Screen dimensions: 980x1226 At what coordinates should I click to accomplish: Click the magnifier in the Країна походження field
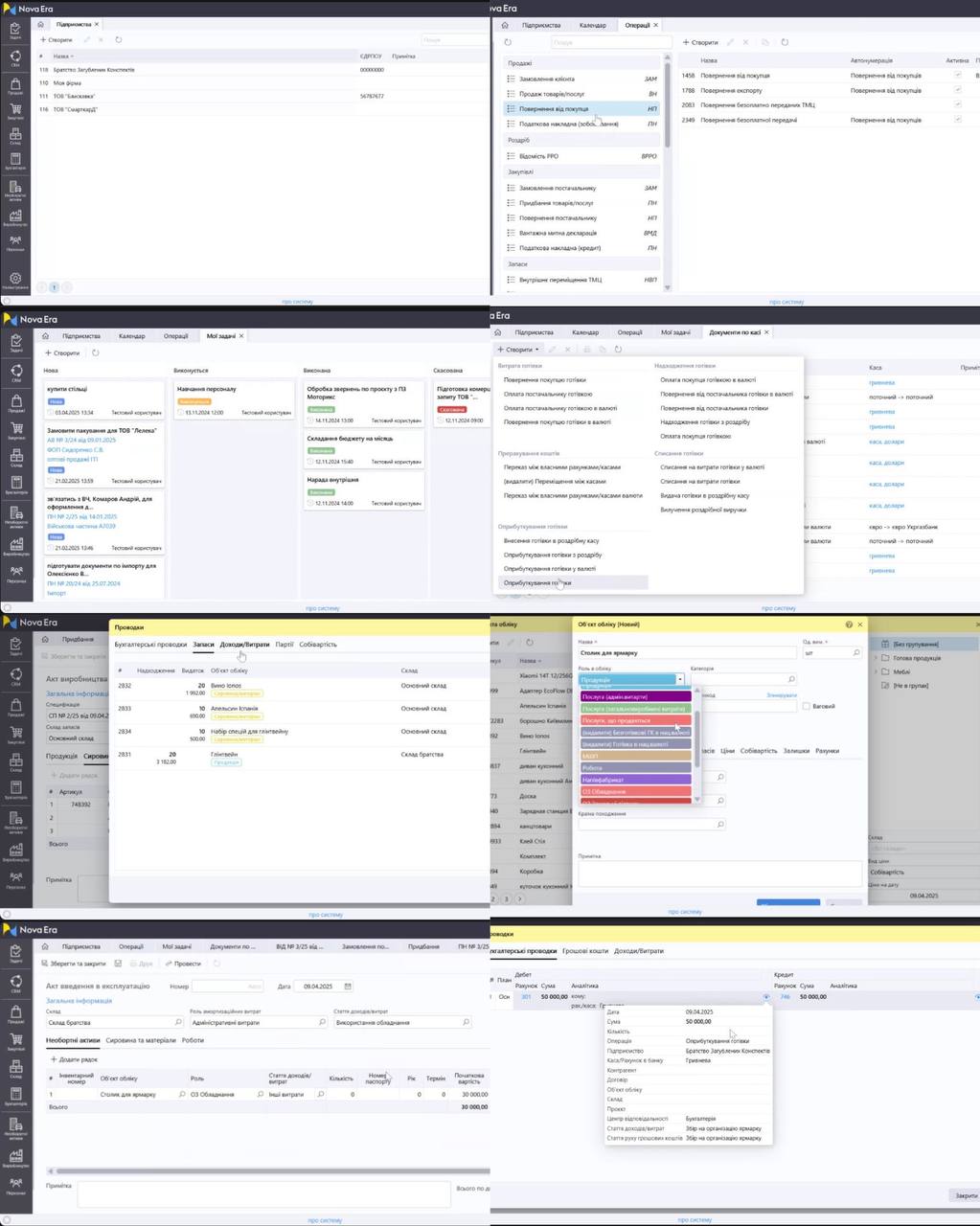(720, 825)
